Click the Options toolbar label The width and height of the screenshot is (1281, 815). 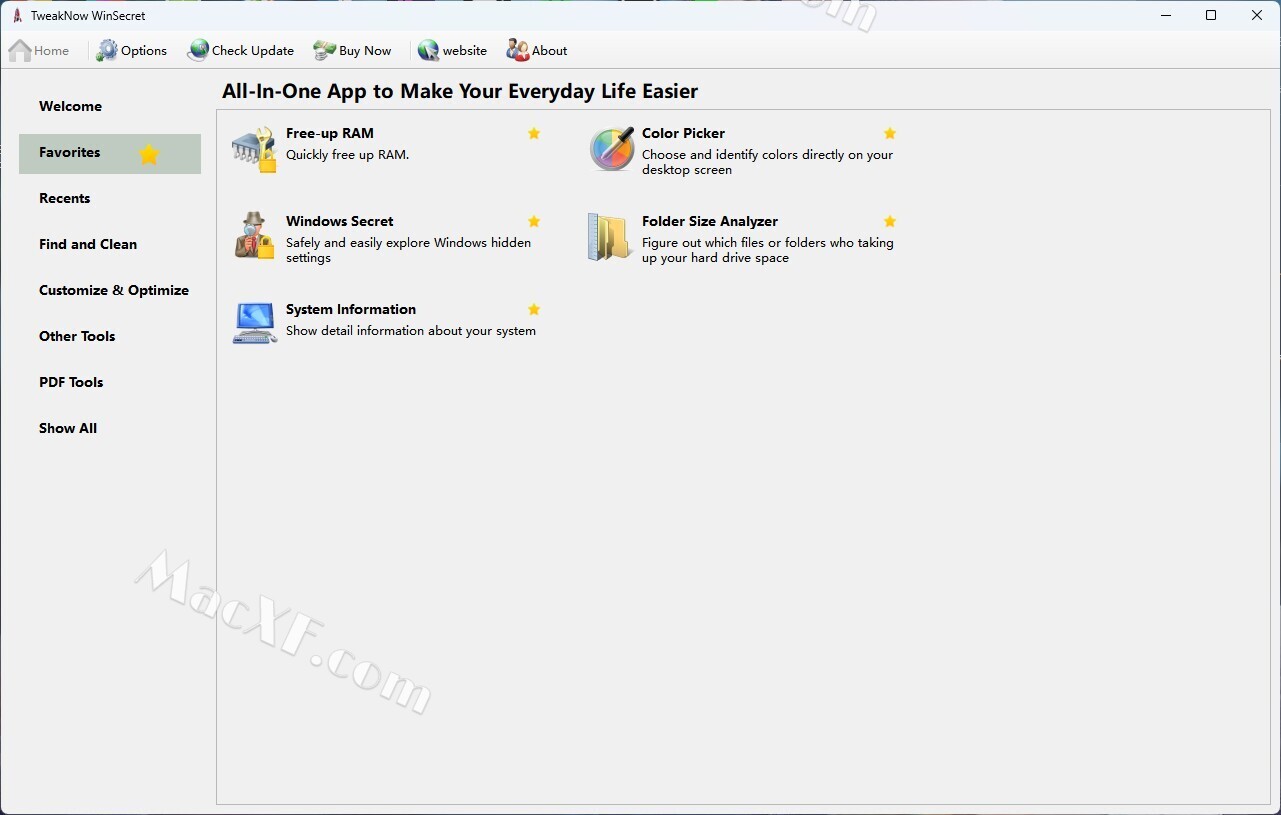click(x=144, y=51)
